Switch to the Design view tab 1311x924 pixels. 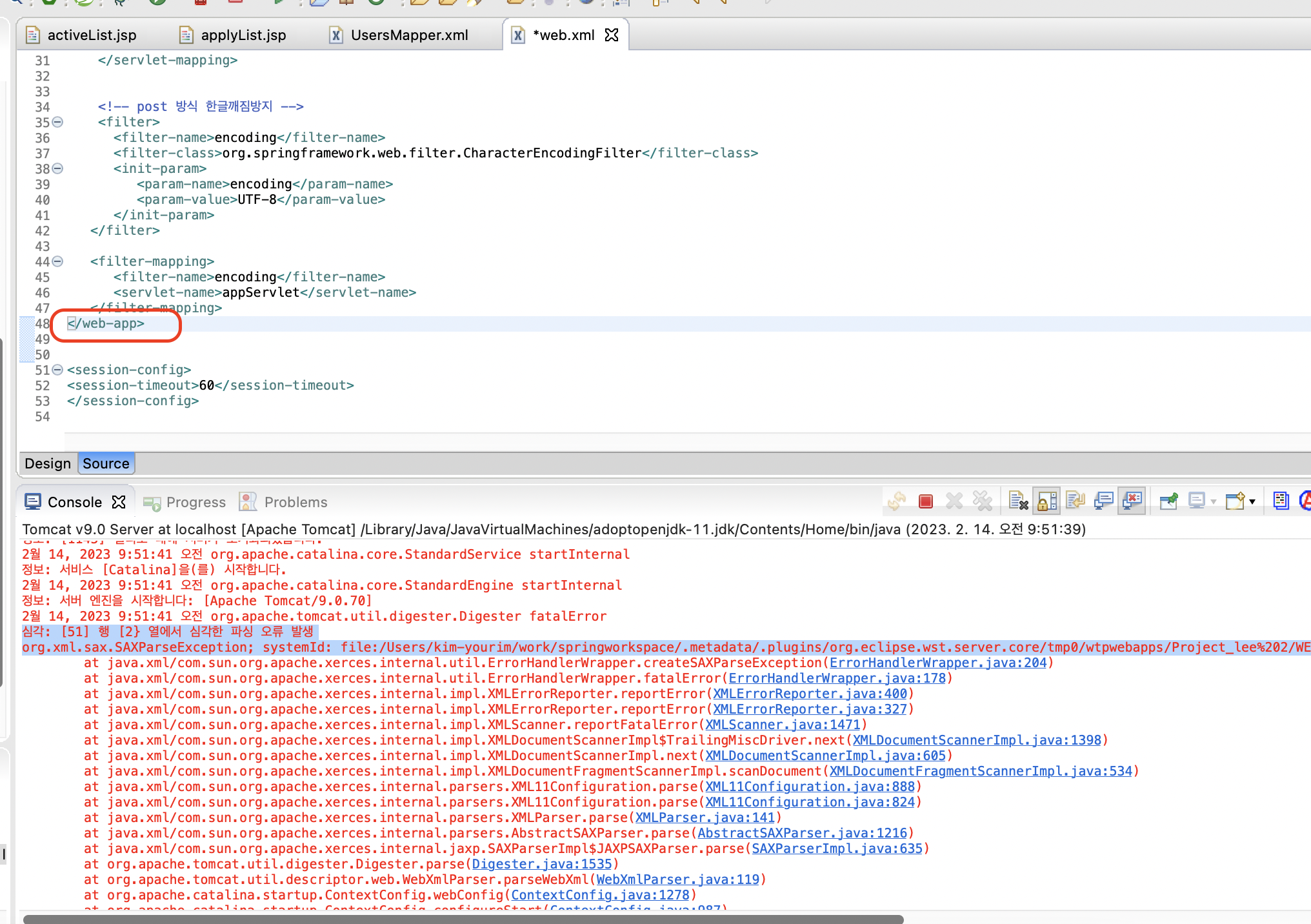(48, 463)
